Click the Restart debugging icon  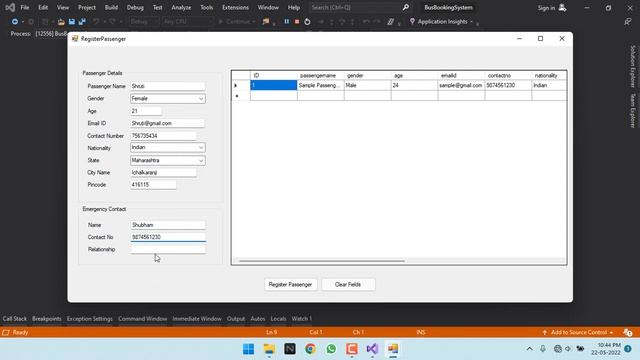tap(307, 22)
